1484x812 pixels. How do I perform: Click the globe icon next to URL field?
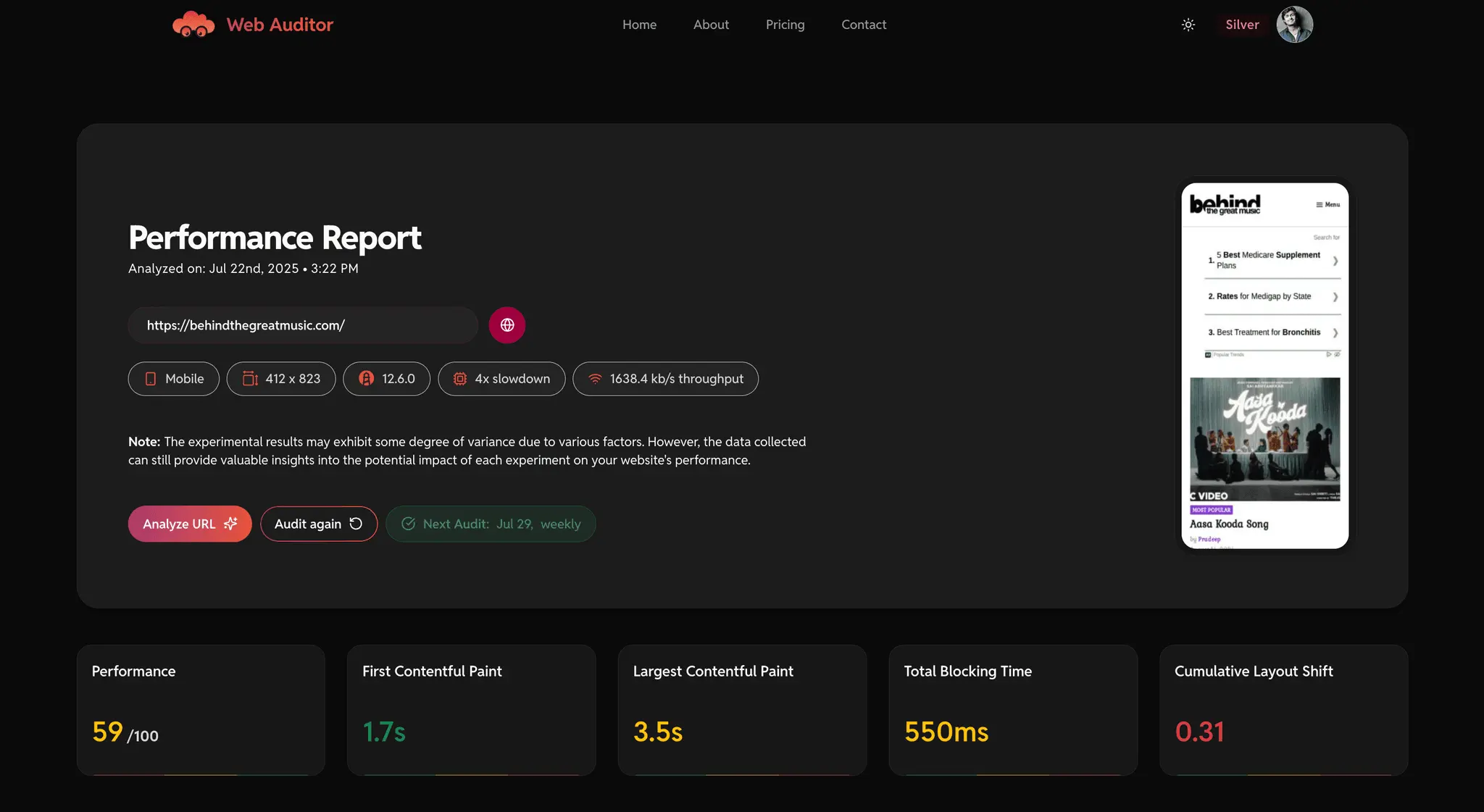pos(507,325)
